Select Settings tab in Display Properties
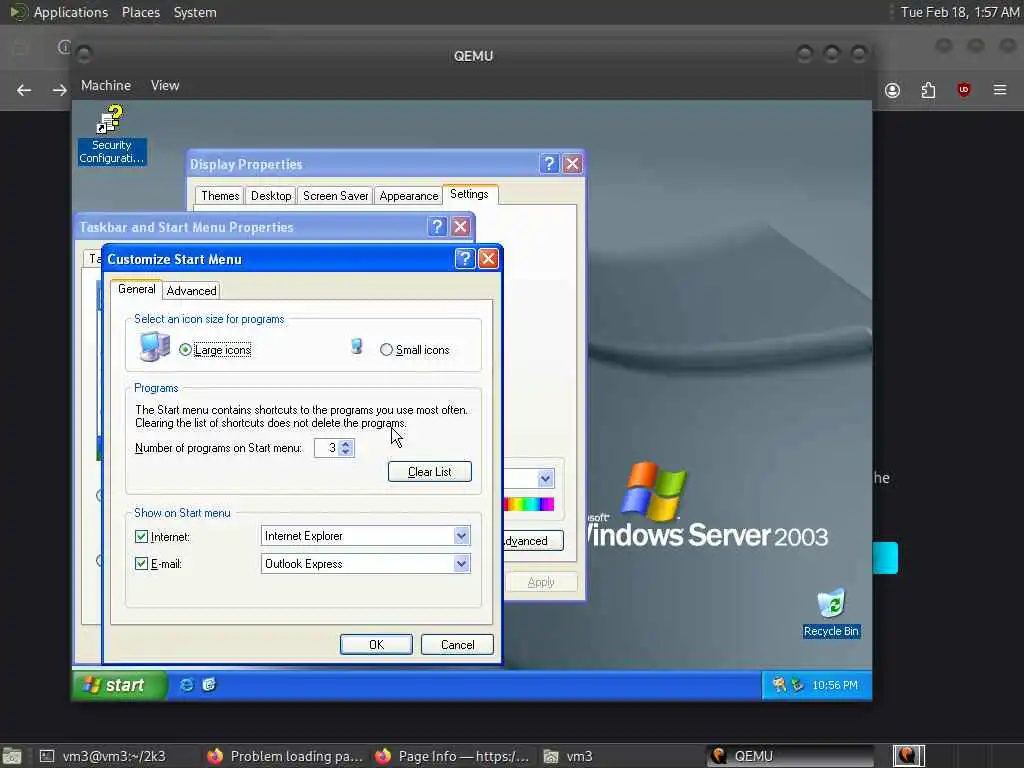The width and height of the screenshot is (1024, 768). pyautogui.click(x=470, y=194)
